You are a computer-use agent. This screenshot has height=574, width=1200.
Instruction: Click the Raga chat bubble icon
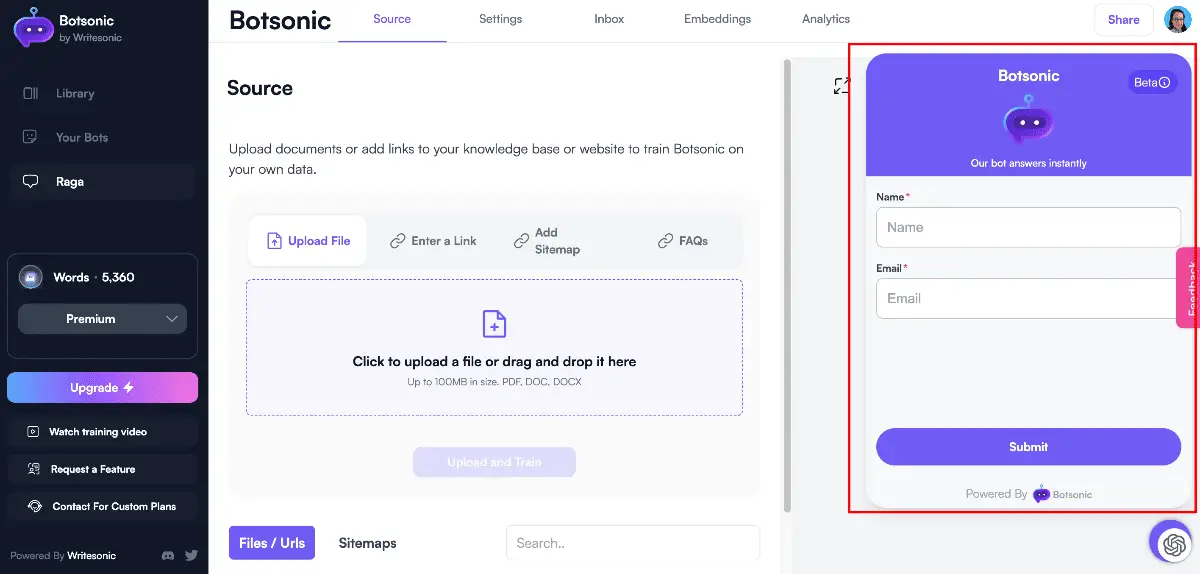30,182
